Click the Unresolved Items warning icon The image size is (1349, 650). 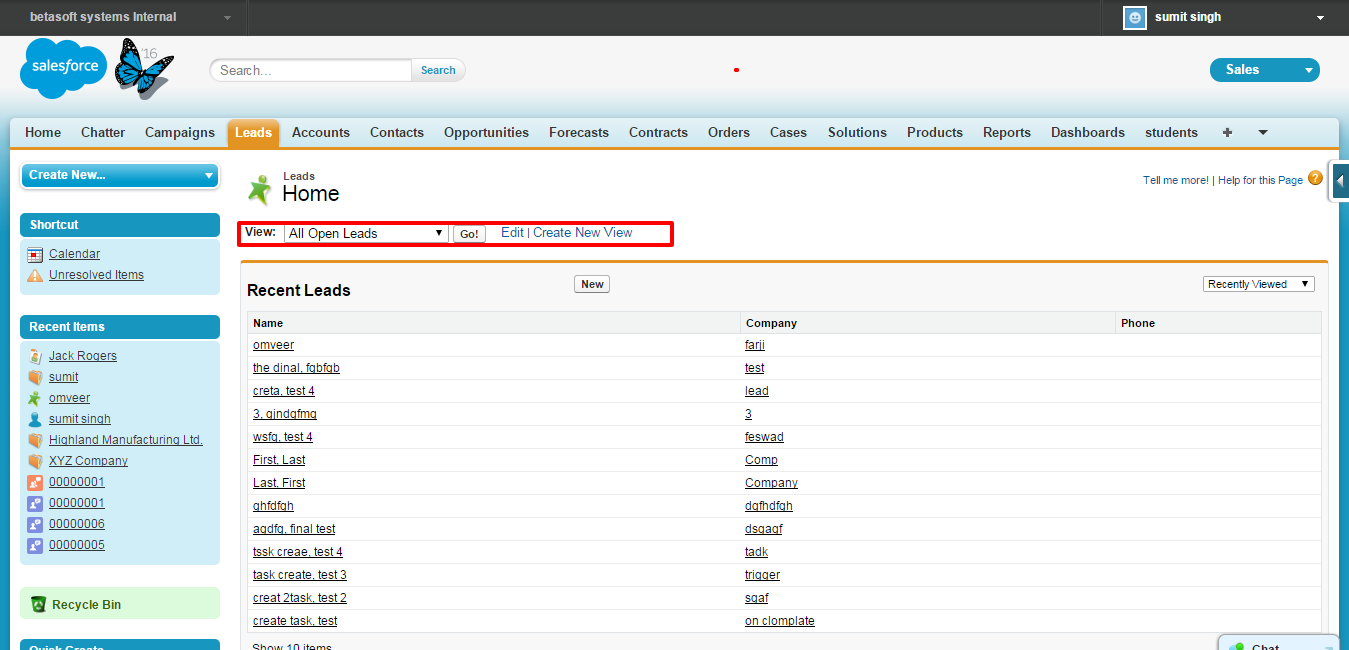(35, 275)
